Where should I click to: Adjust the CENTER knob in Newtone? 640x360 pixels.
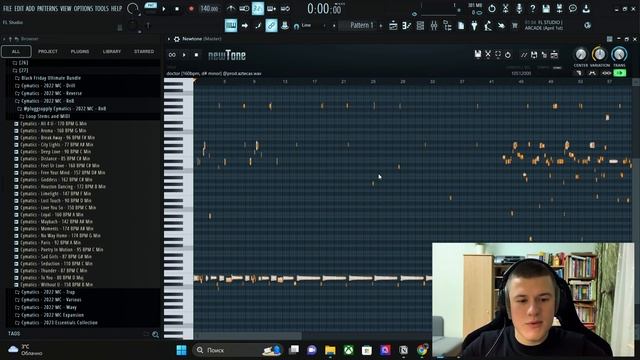click(580, 54)
